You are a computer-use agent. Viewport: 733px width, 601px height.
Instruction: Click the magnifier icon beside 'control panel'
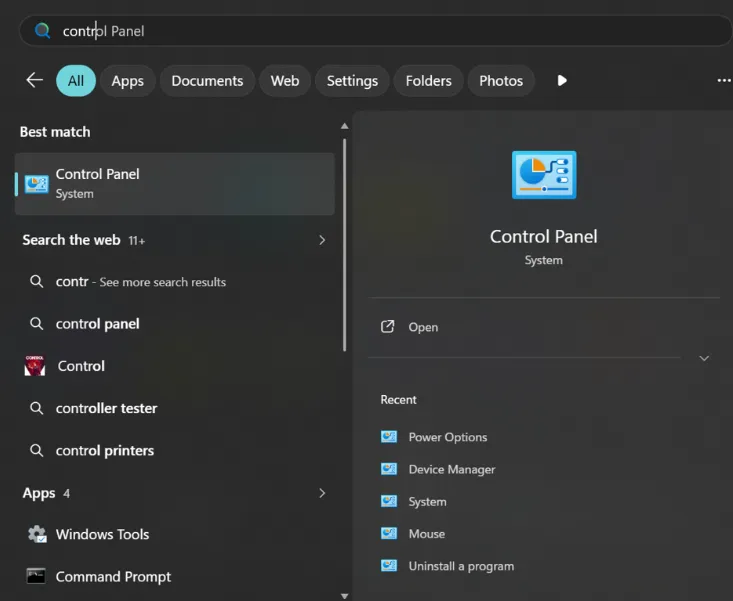pos(36,323)
